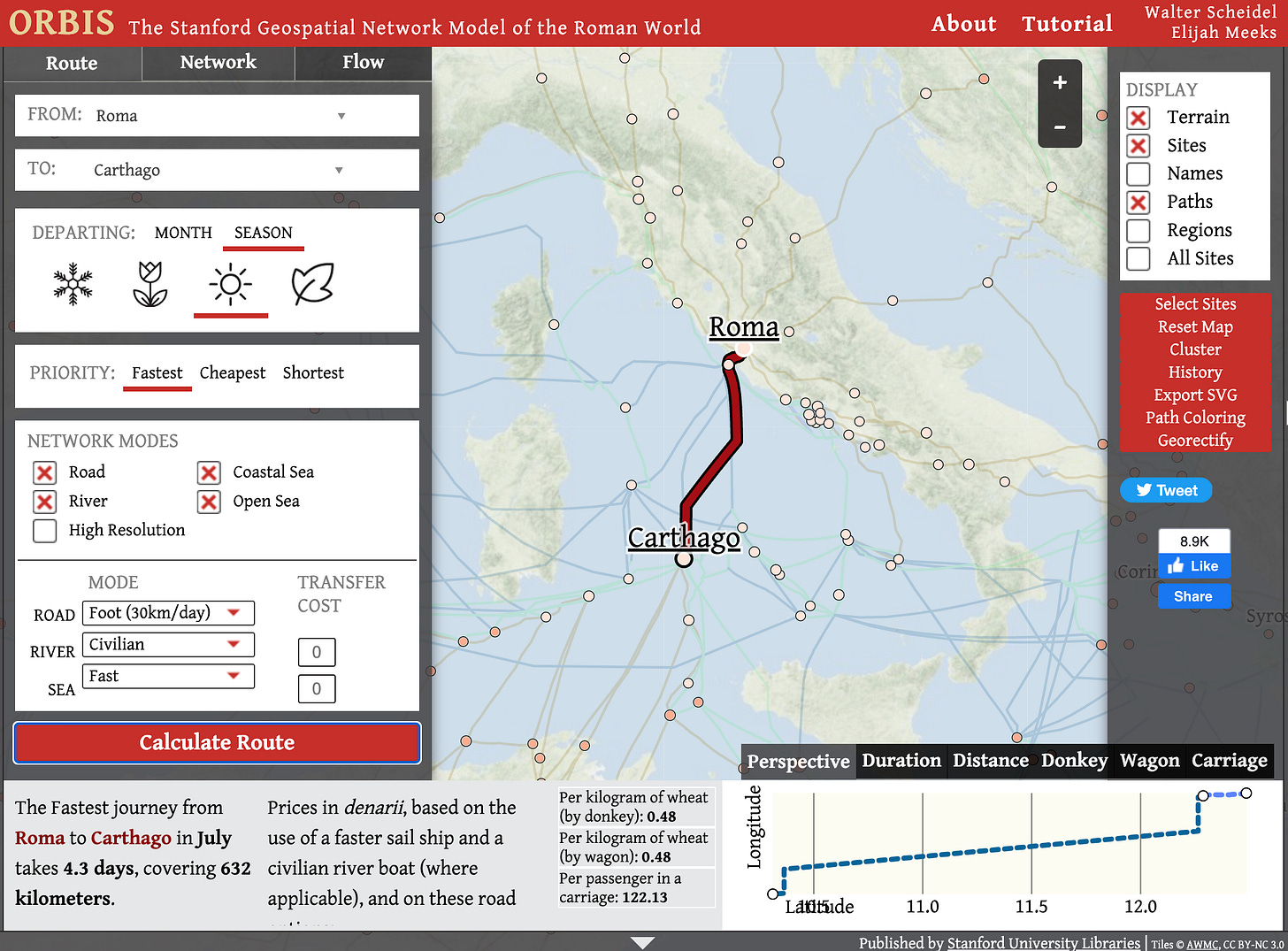This screenshot has width=1288, height=951.
Task: Uncheck the Road network mode
Action: click(x=45, y=472)
